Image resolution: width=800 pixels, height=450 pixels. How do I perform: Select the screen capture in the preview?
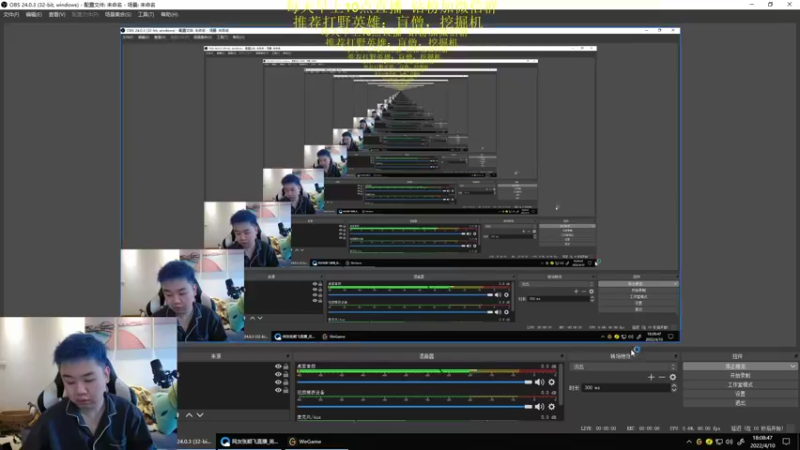tap(400, 185)
